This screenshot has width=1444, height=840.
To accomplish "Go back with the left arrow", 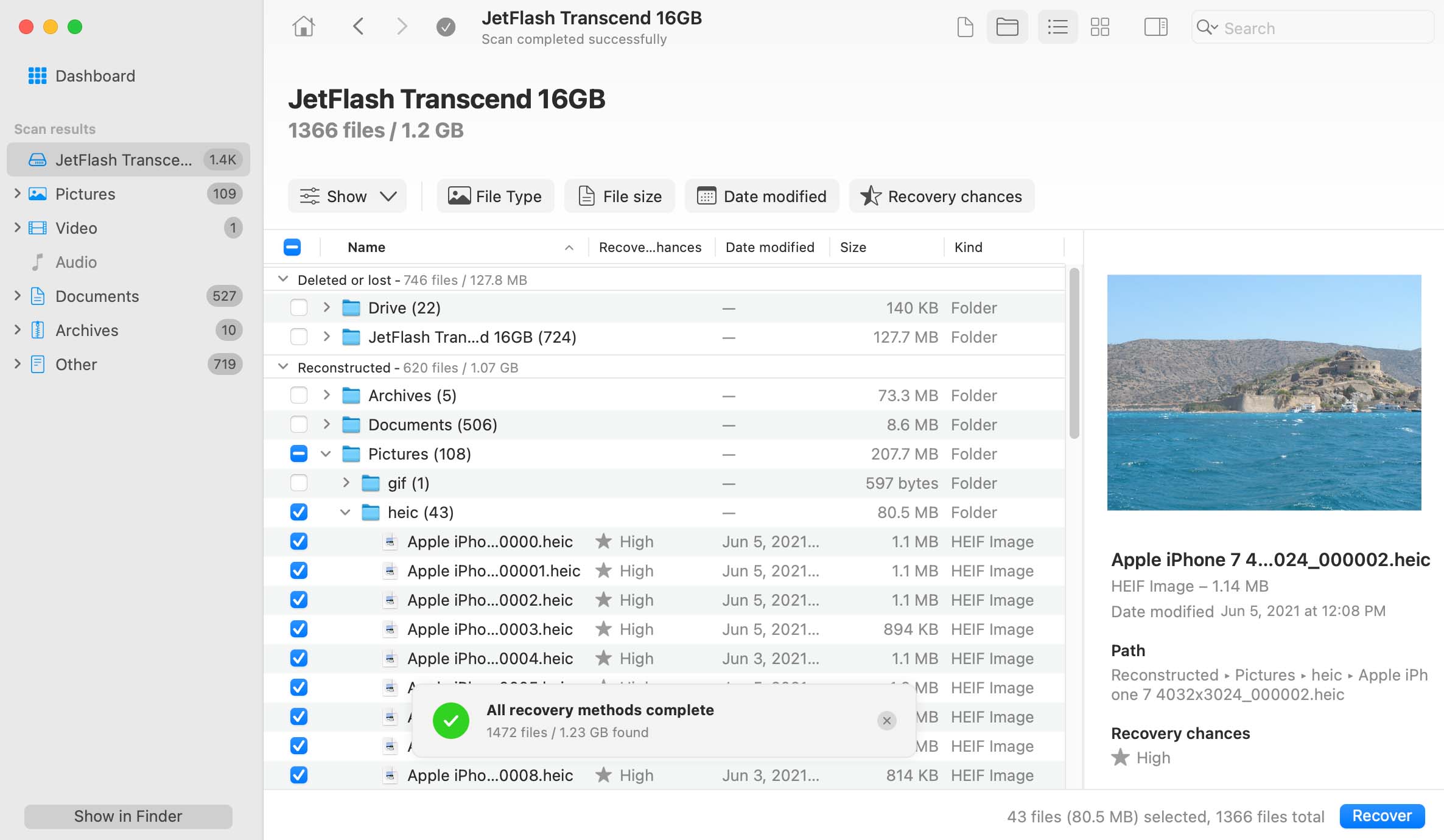I will [359, 27].
